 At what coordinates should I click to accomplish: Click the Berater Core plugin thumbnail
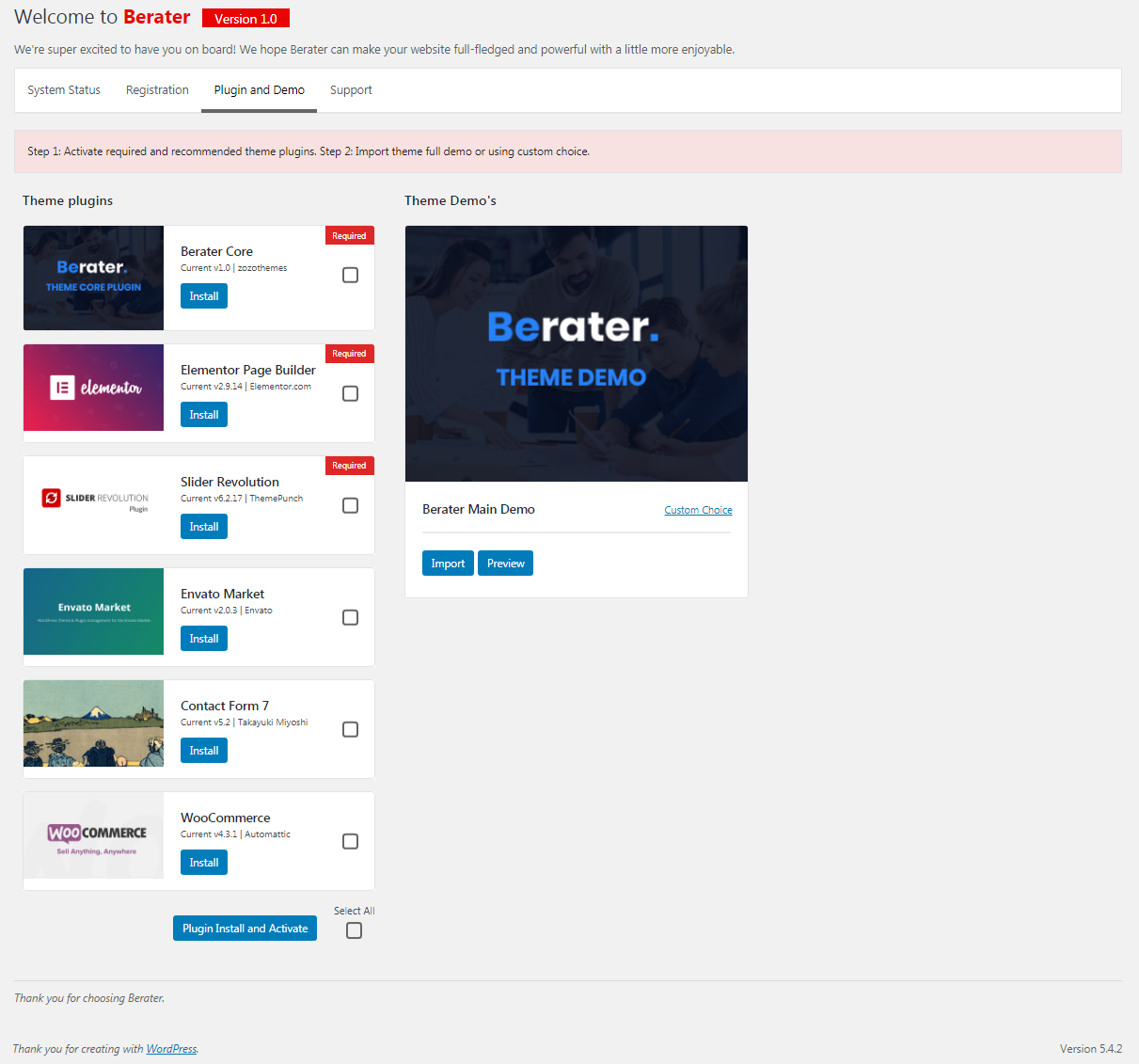(93, 278)
